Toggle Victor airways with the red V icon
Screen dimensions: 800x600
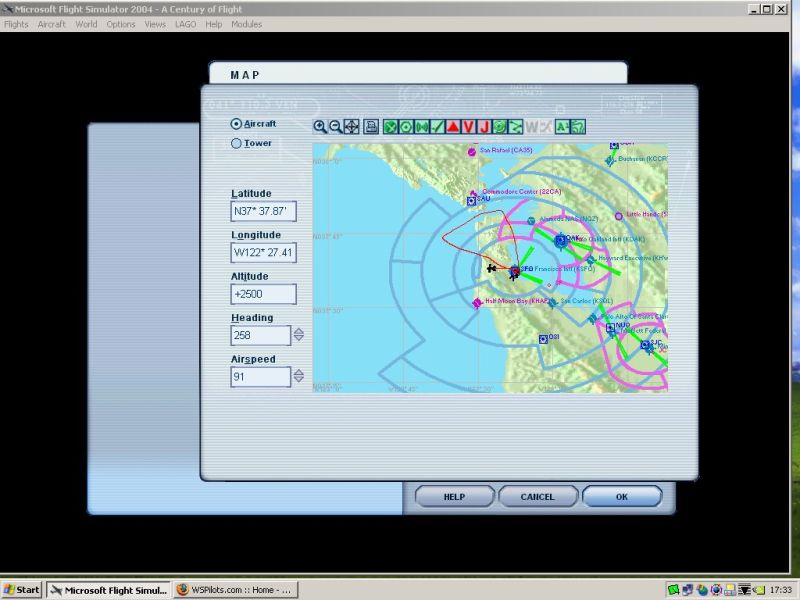click(468, 127)
